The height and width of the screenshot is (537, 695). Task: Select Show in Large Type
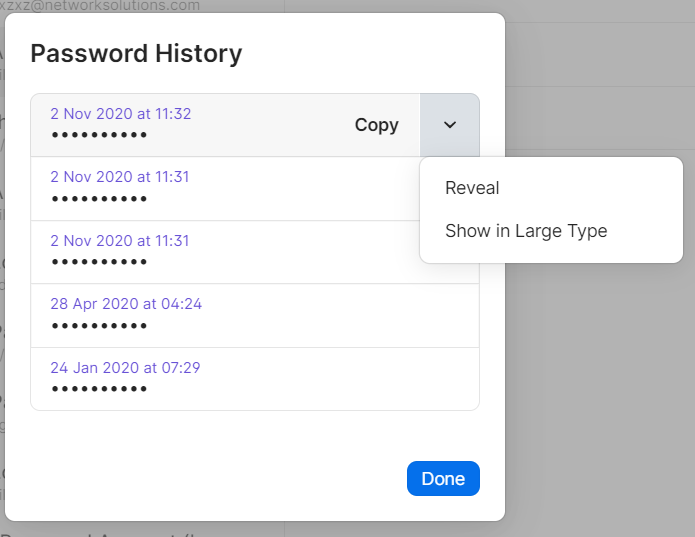coord(526,231)
